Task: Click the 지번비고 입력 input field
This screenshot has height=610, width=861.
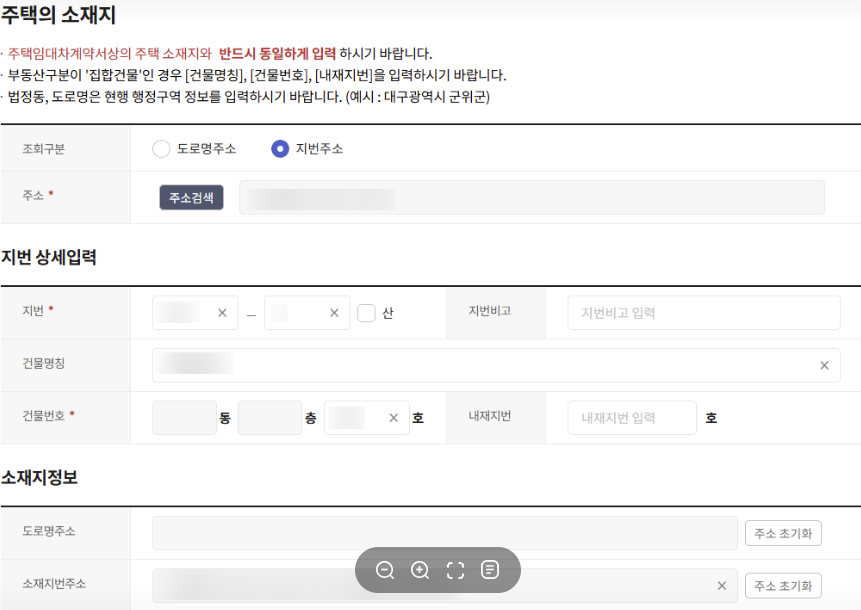Action: (703, 312)
